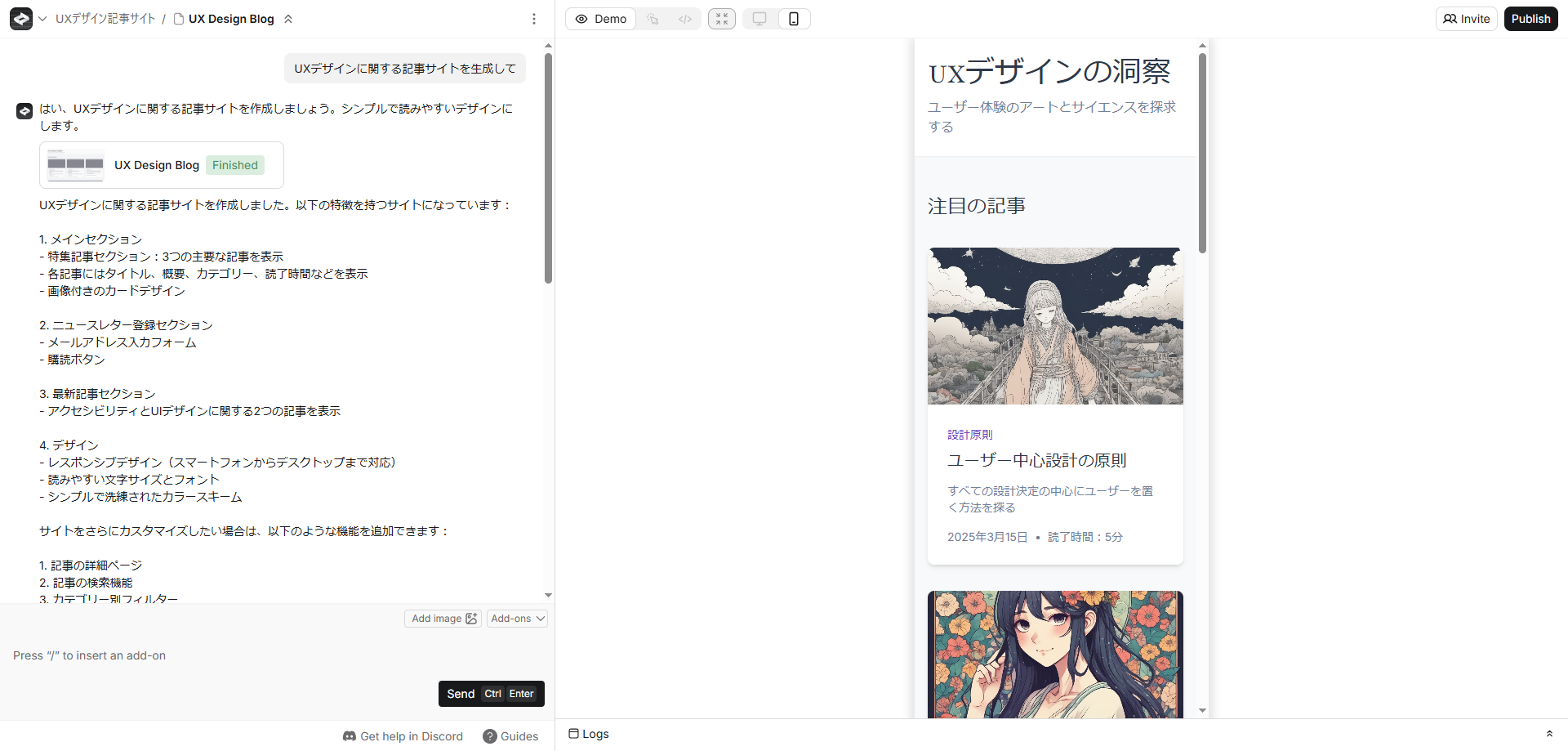Viewport: 1568px width, 751px height.
Task: Switch preview to mobile view
Action: pos(794,19)
